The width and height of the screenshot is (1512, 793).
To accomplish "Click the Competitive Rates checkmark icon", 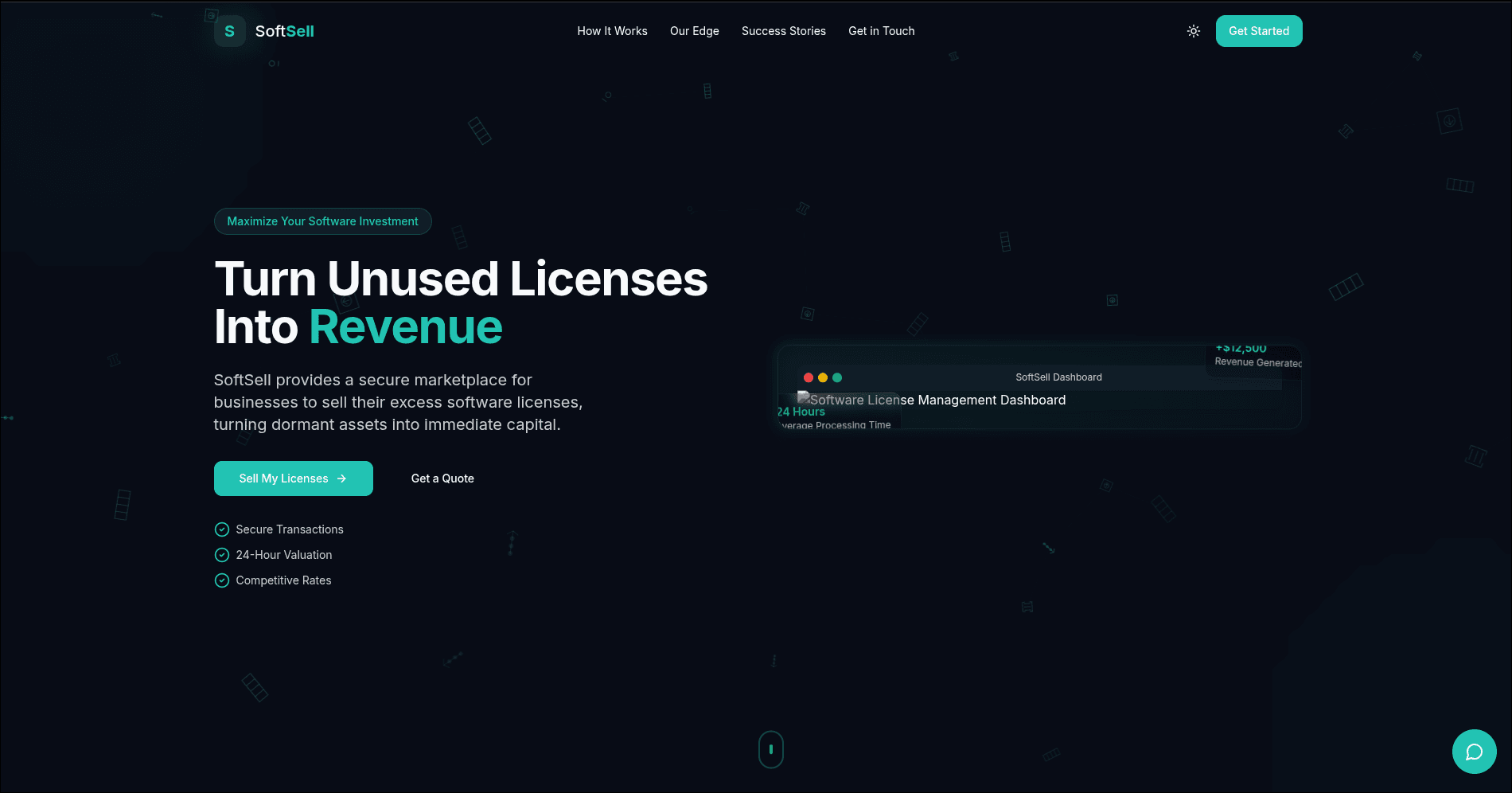I will pyautogui.click(x=222, y=580).
